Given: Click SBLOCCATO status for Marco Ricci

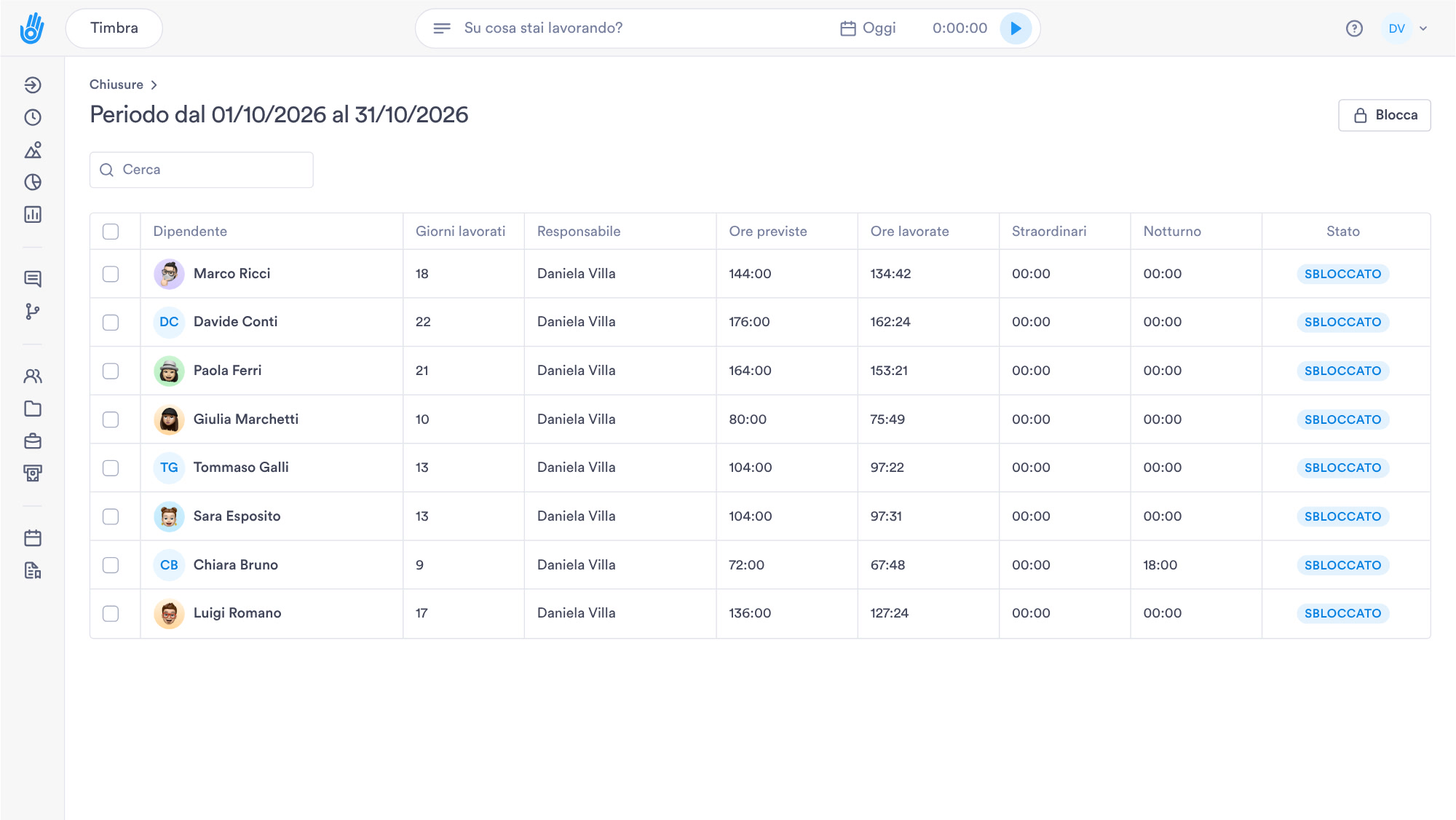Looking at the screenshot, I should 1342,274.
